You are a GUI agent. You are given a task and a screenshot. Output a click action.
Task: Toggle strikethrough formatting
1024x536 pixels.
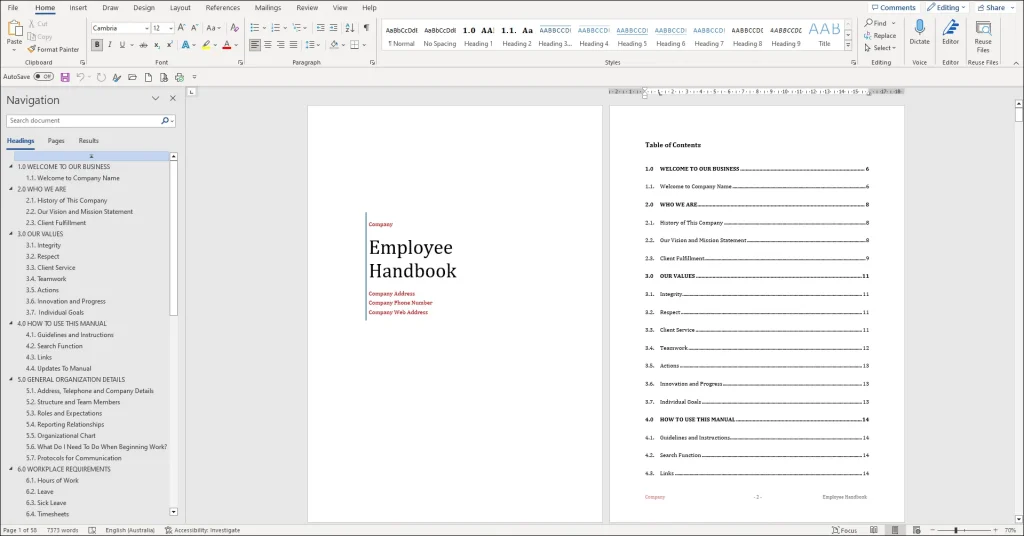144,45
